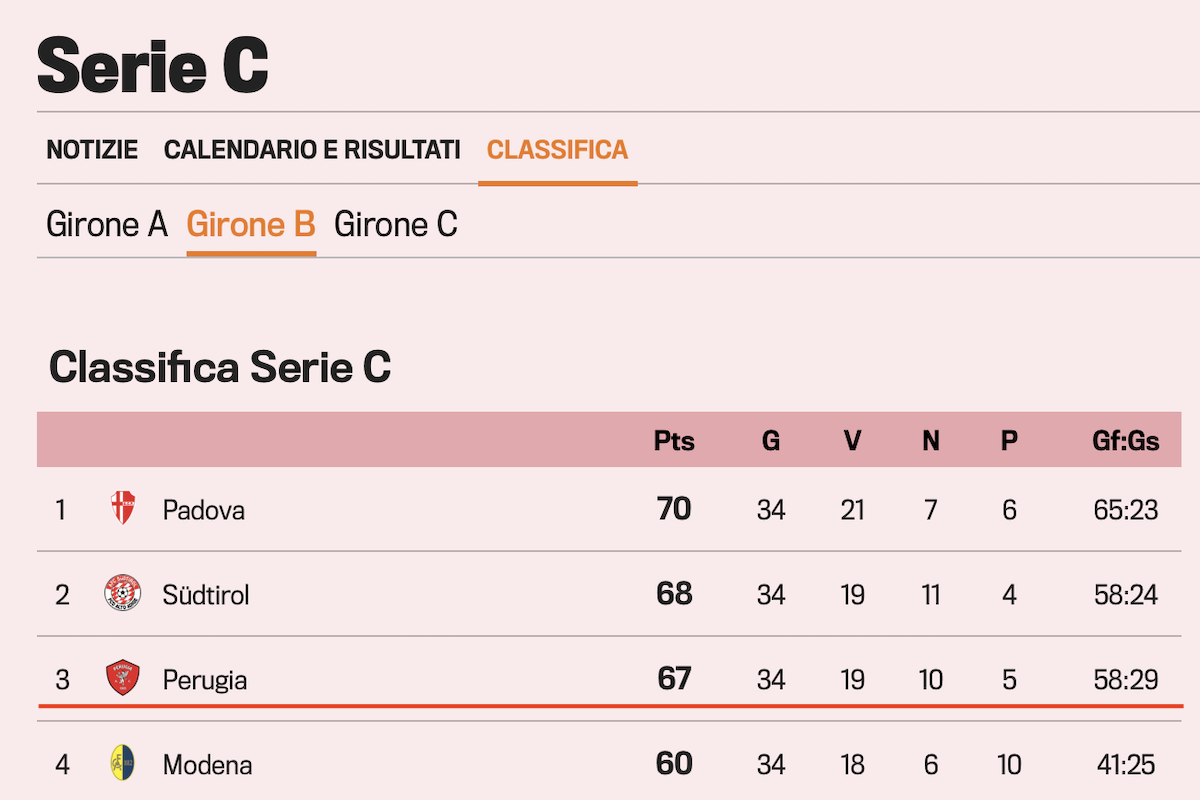Click the Classifica Serie C heading
Screen dimensions: 1200x800
[x=220, y=368]
